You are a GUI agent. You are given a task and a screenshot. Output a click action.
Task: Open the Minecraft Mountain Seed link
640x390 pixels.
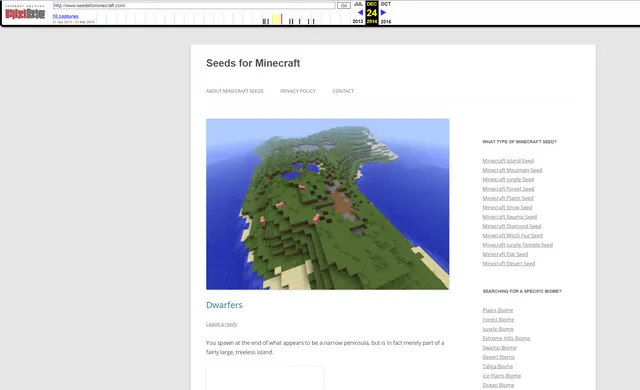click(x=512, y=170)
